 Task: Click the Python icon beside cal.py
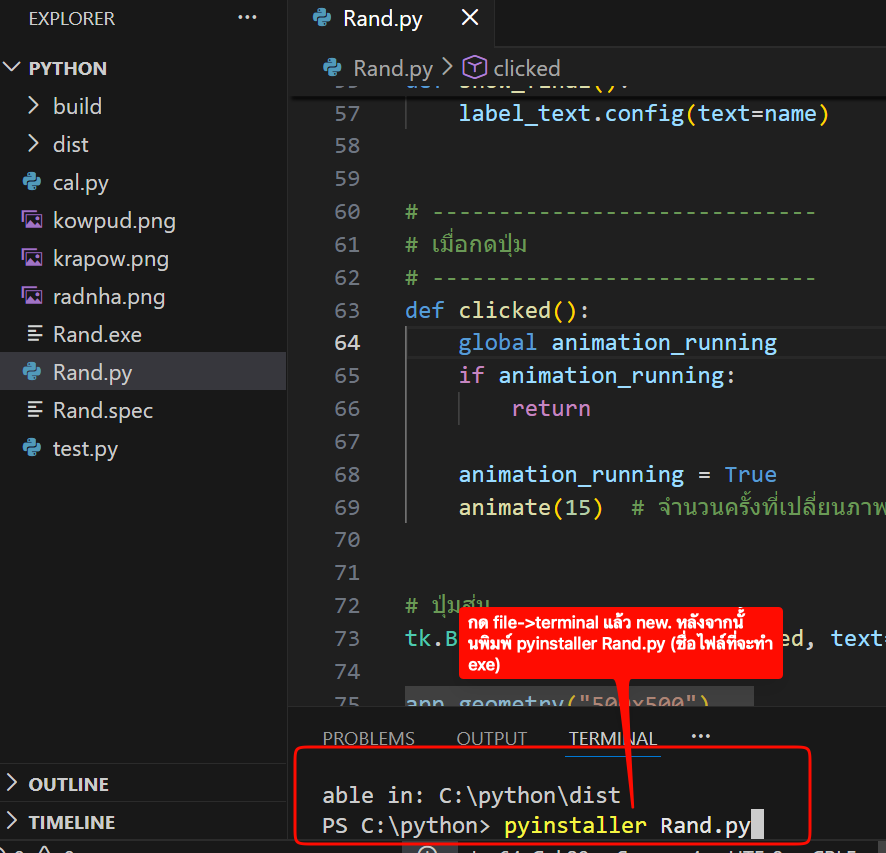point(33,183)
